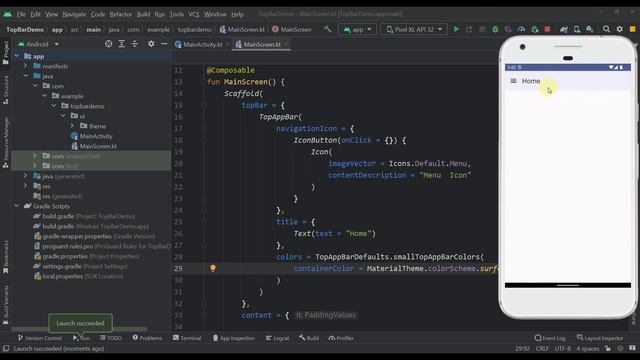Click Select Opened File target icon

pyautogui.click(x=109, y=44)
